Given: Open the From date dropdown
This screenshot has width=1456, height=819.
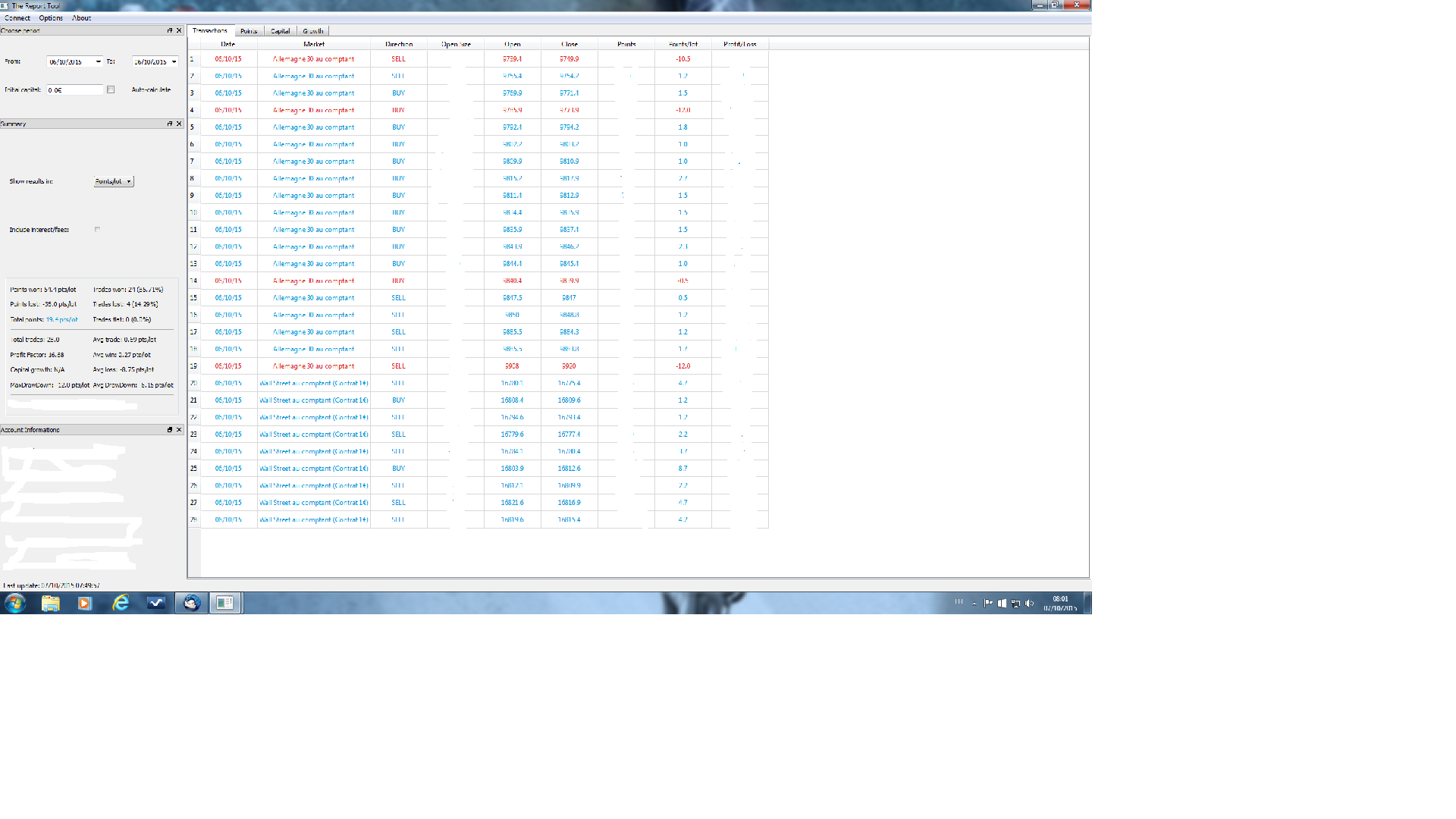Looking at the screenshot, I should pos(99,61).
